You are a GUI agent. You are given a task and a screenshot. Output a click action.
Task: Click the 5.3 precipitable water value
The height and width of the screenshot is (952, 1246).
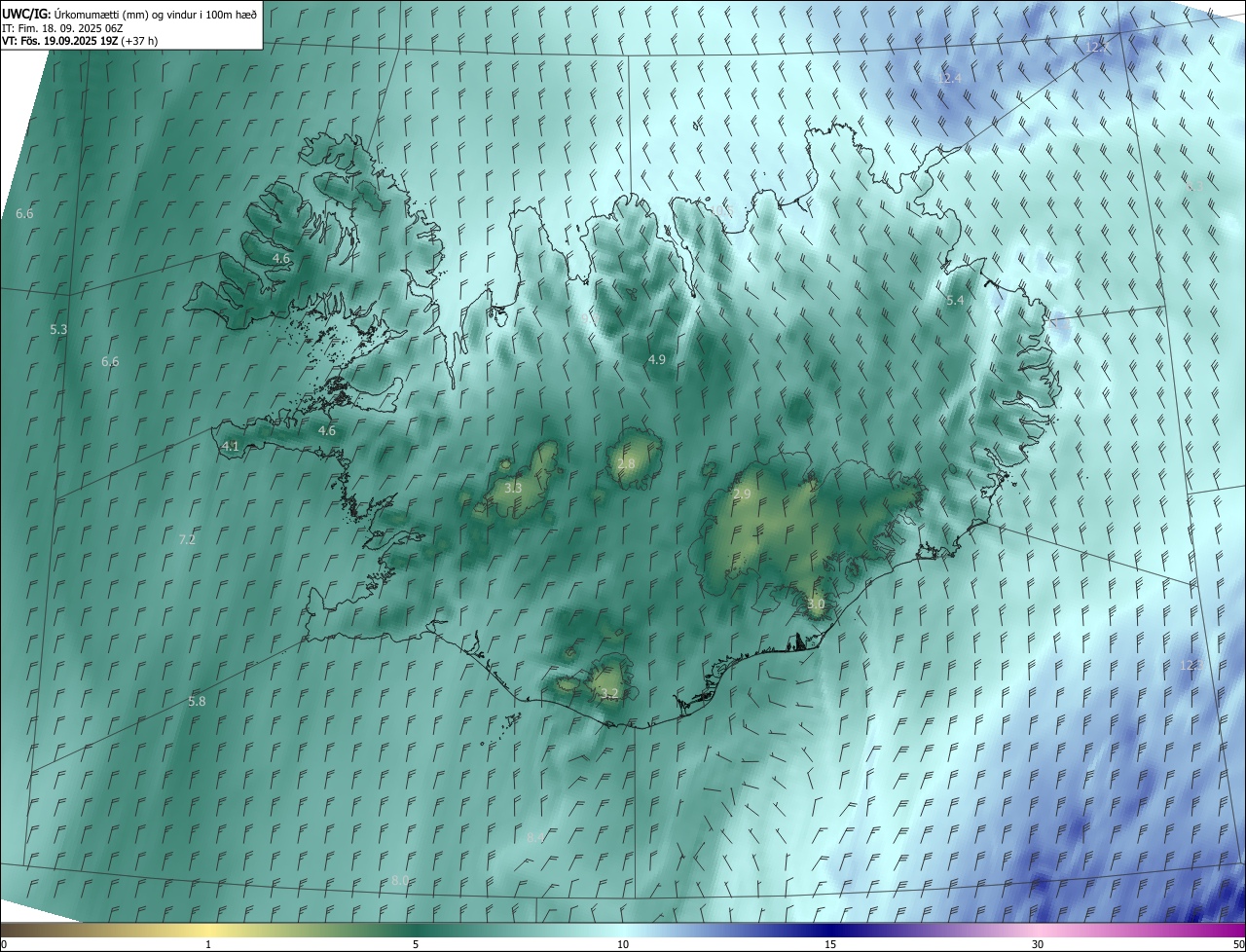point(58,330)
